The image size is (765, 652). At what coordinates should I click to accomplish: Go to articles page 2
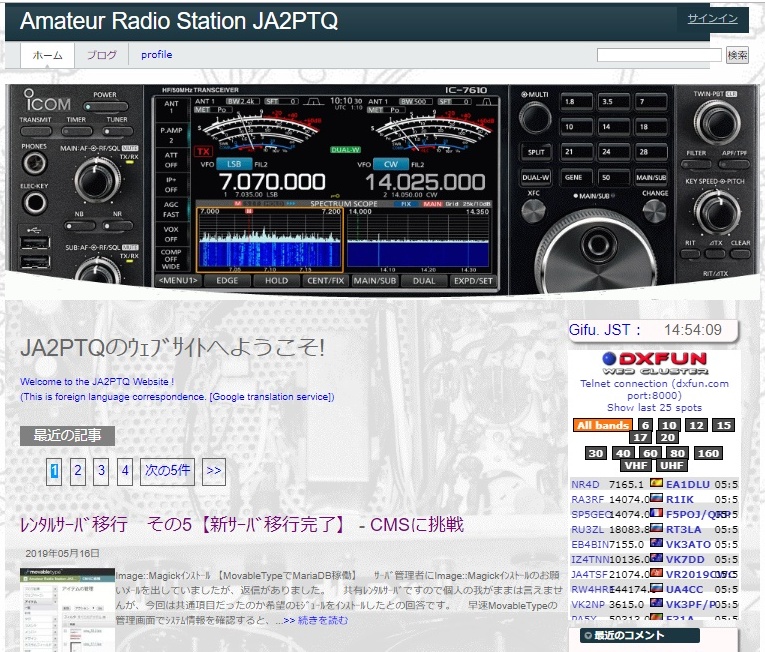coord(78,471)
